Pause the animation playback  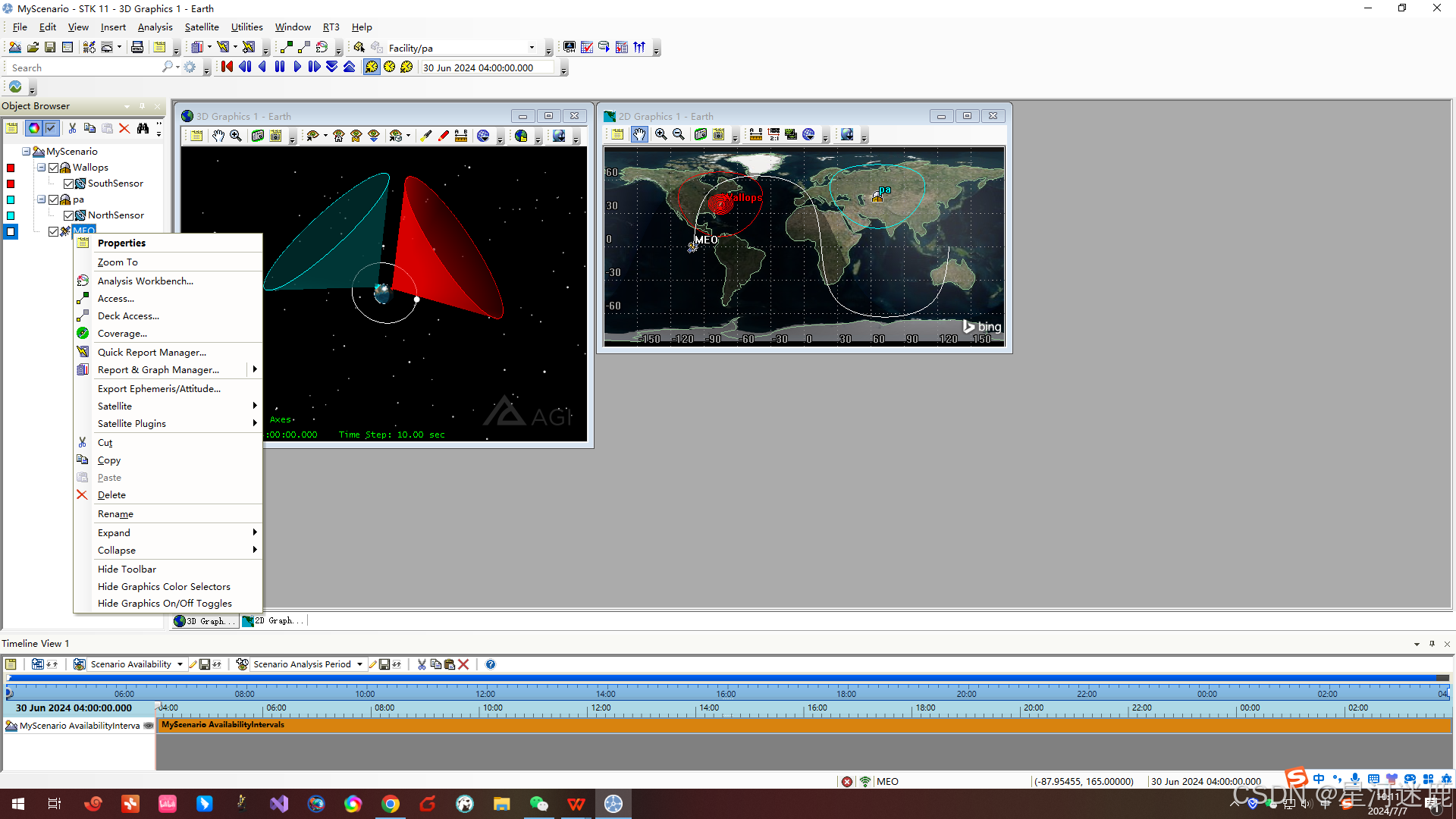pos(280,67)
